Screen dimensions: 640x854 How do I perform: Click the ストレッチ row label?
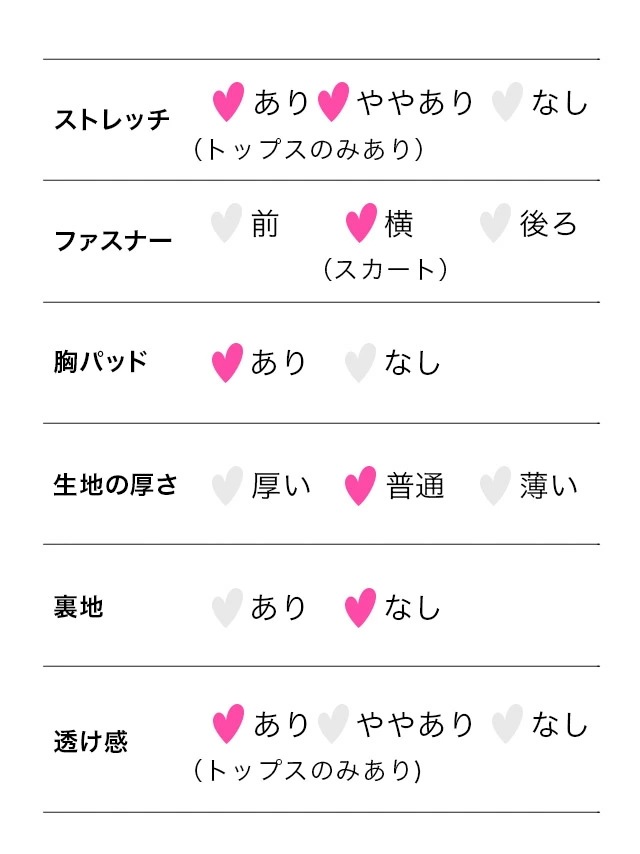[x=112, y=120]
